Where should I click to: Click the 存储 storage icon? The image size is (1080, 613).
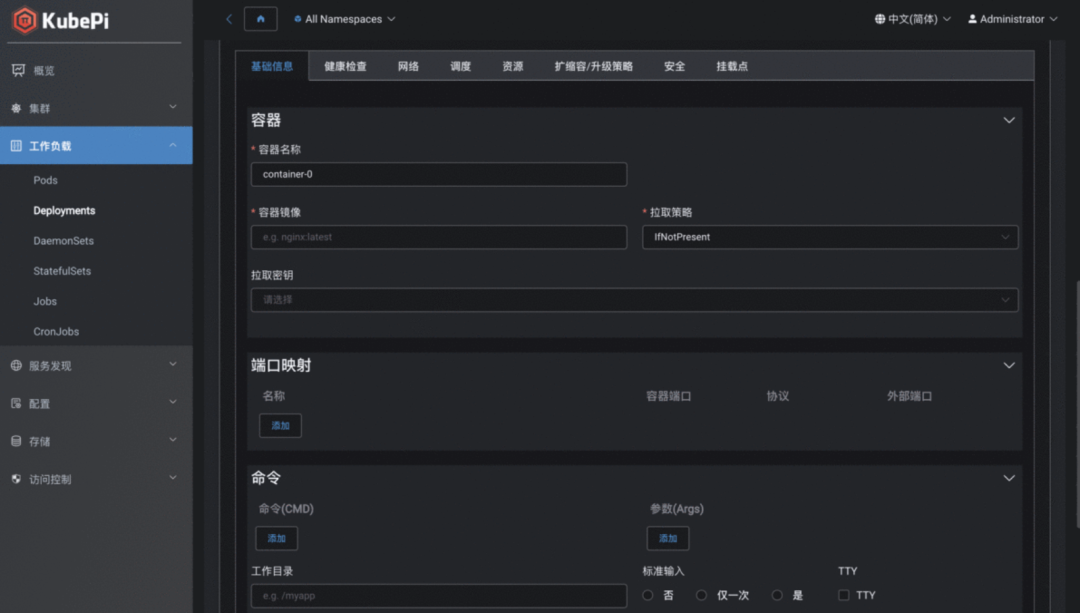coord(16,441)
